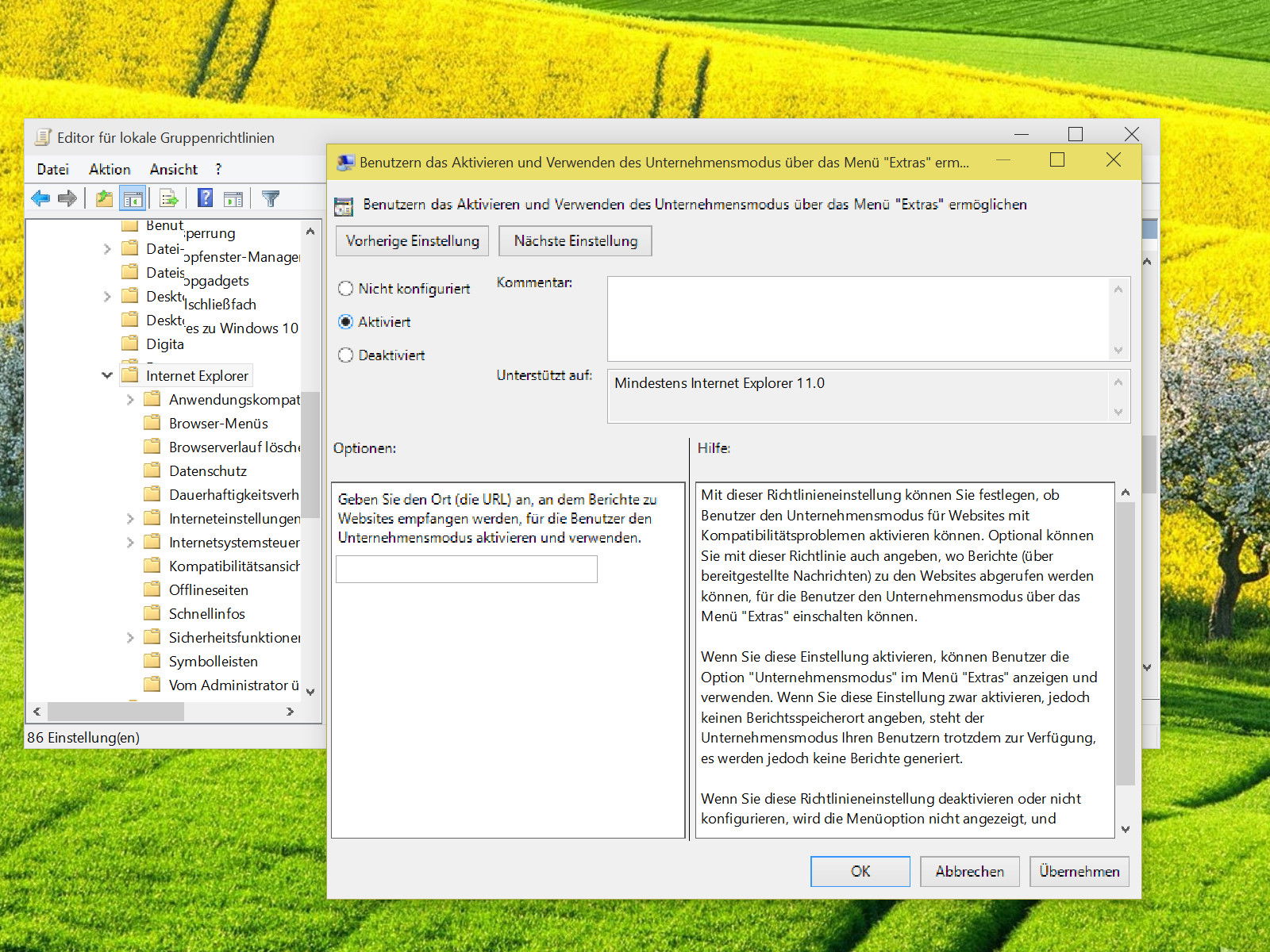Click folder icon of Kompatibilitätsansicht

(152, 566)
